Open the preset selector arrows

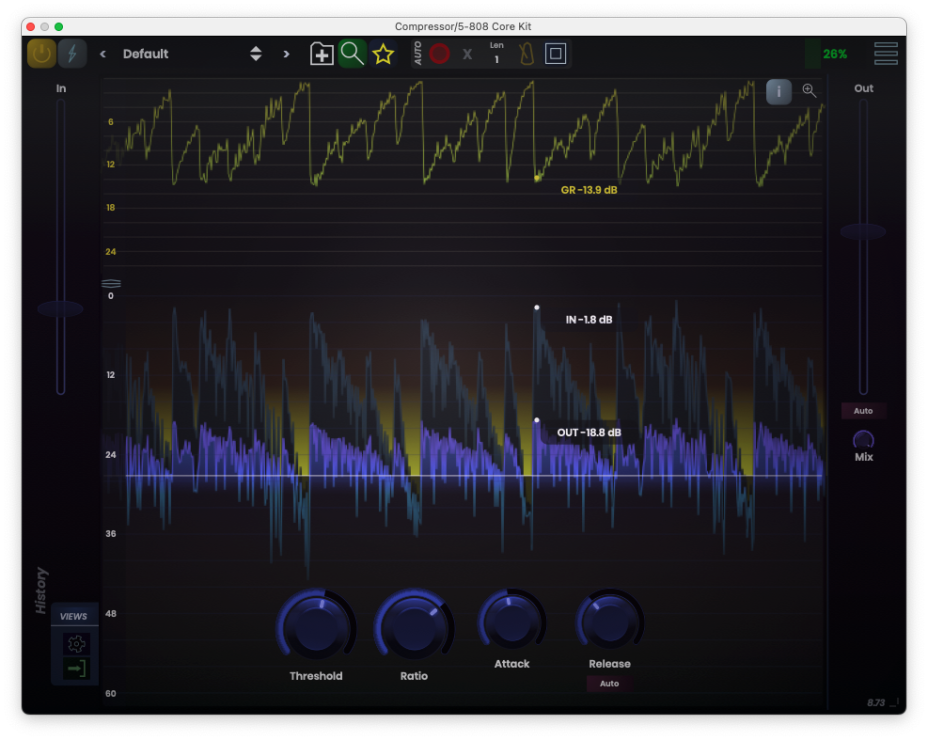(x=256, y=54)
